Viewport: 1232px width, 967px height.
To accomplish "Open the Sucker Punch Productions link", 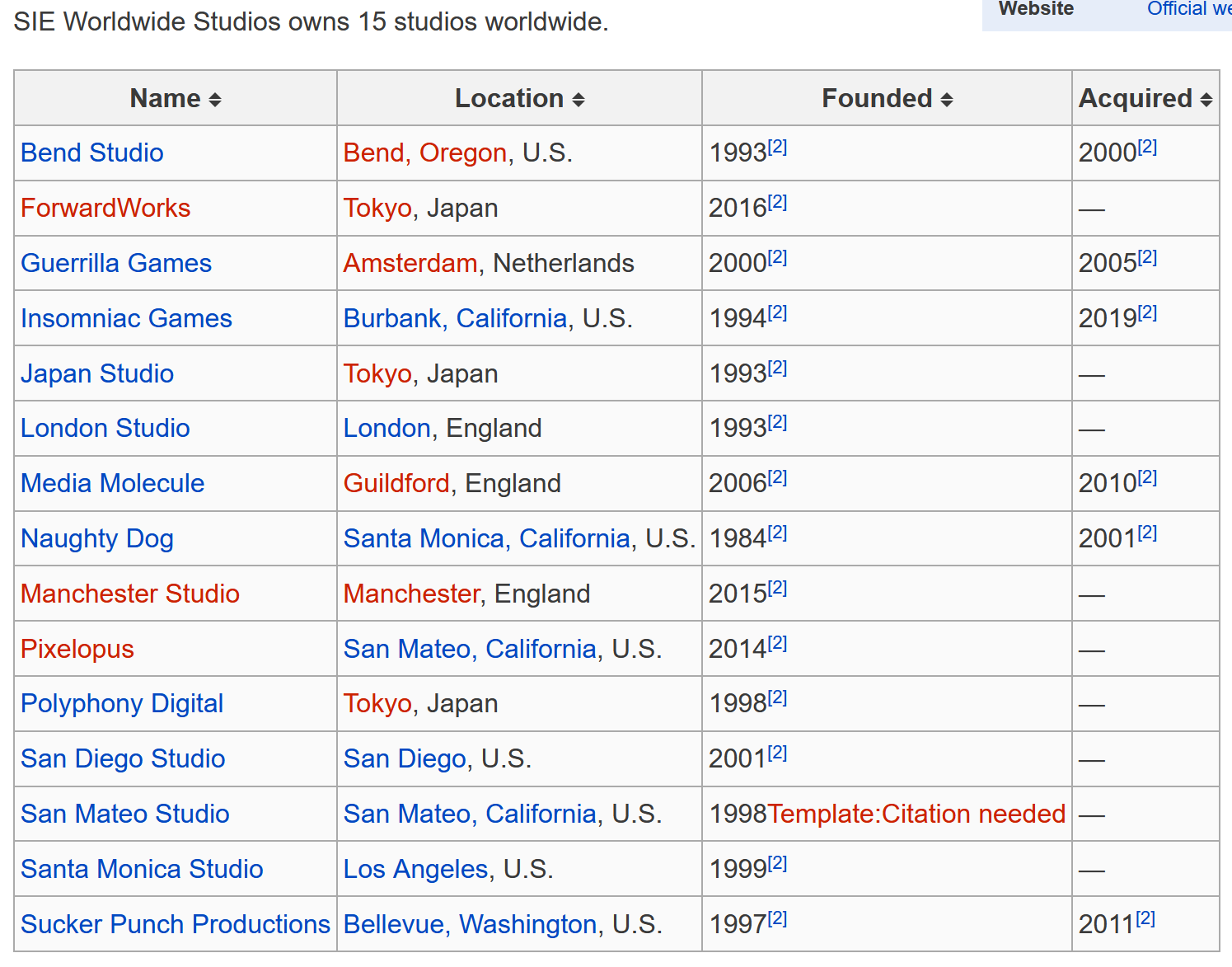I will click(176, 924).
